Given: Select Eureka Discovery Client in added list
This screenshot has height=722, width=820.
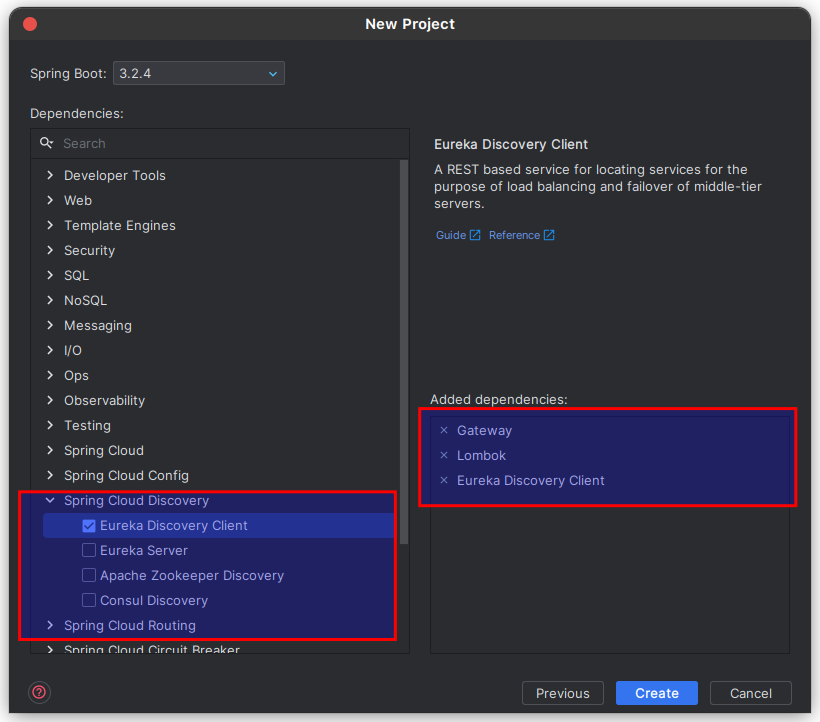Looking at the screenshot, I should (531, 480).
